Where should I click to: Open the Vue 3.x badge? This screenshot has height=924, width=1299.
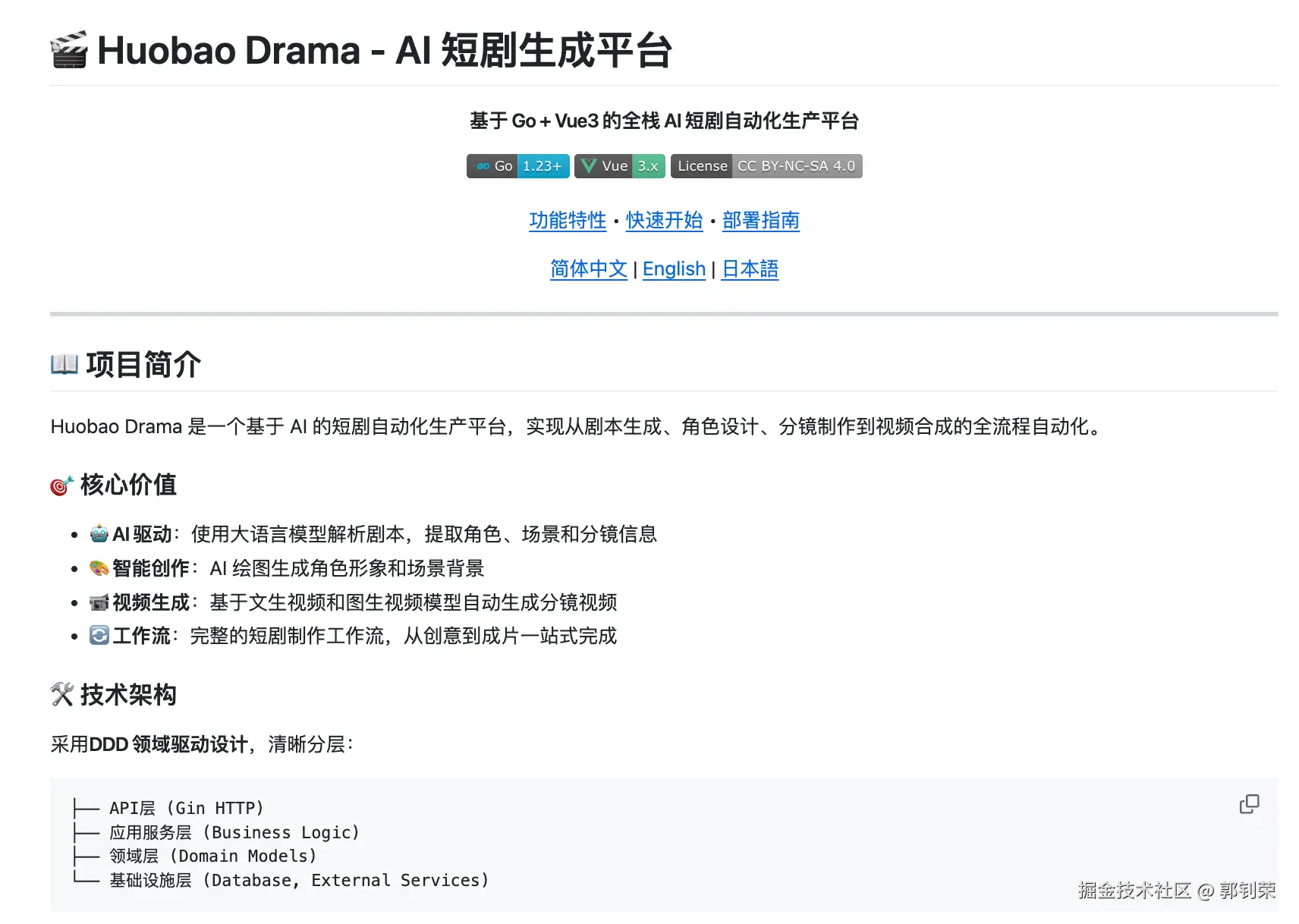620,166
